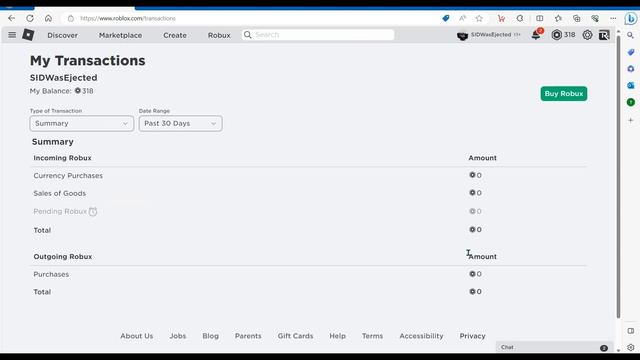Open the sidebar Outlook icon

(x=631, y=85)
